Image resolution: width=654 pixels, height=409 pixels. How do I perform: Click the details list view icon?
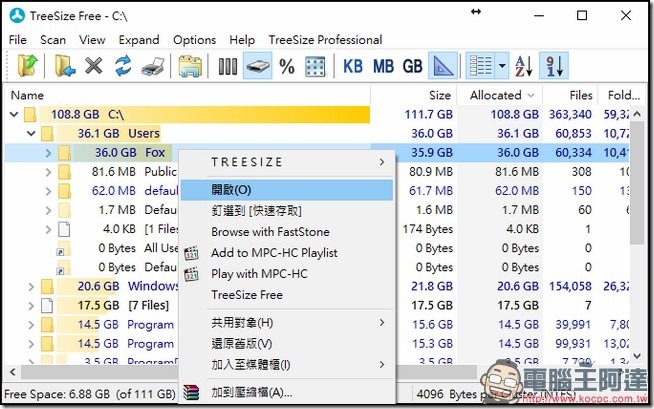[x=480, y=66]
